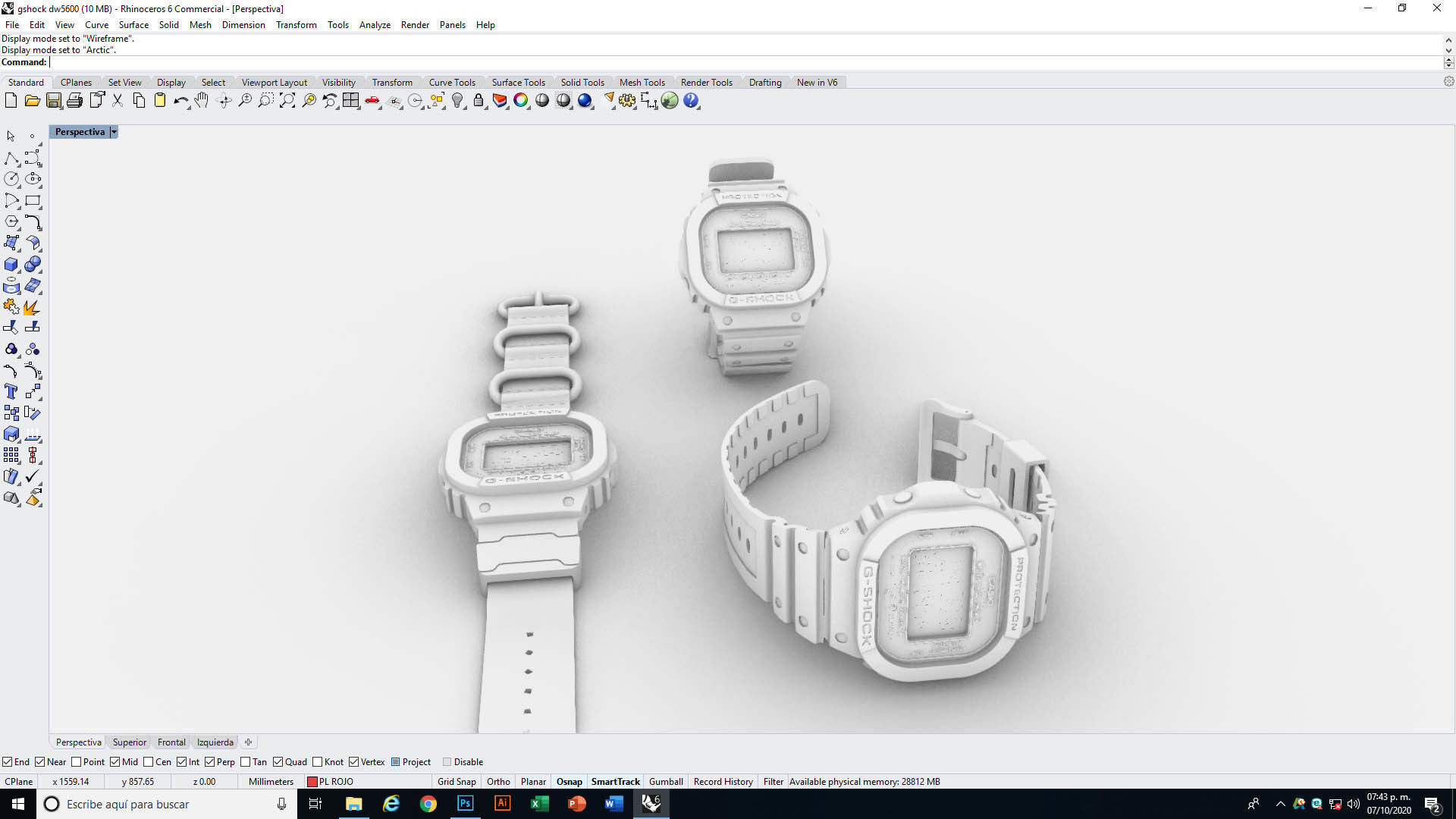Click the red car Set View icon
The height and width of the screenshot is (819, 1456).
tap(372, 101)
